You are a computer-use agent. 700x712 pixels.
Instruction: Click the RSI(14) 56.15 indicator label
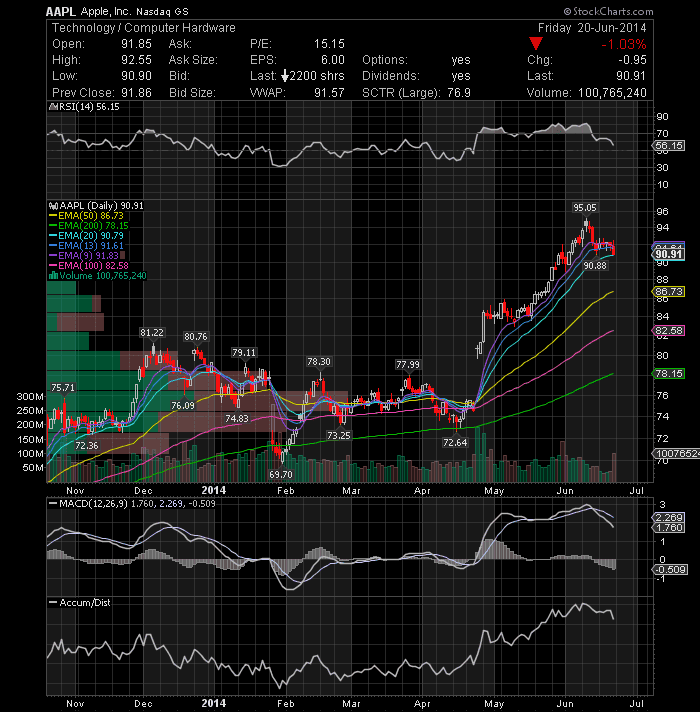84,107
